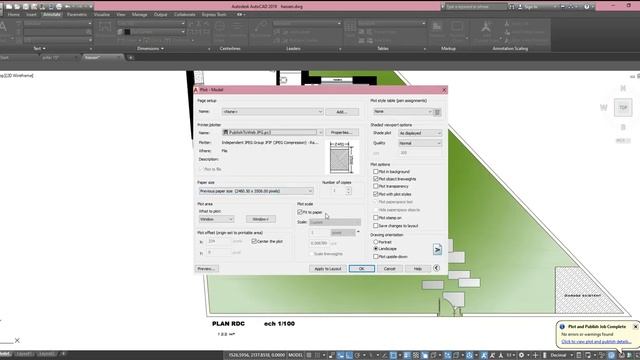Click the paper preview thumbnail
The image size is (640, 360).
click(342, 158)
